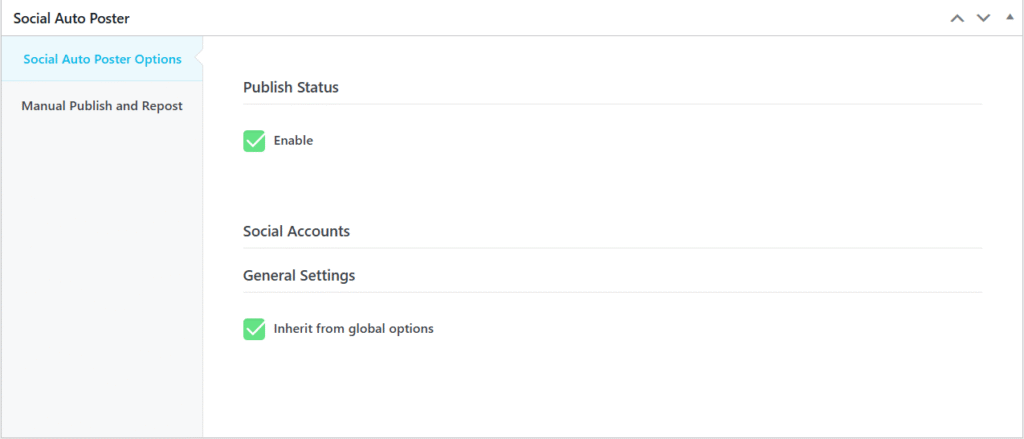Click the active tab's pointer notch
Image resolution: width=1024 pixels, height=439 pixels.
pyautogui.click(x=198, y=59)
